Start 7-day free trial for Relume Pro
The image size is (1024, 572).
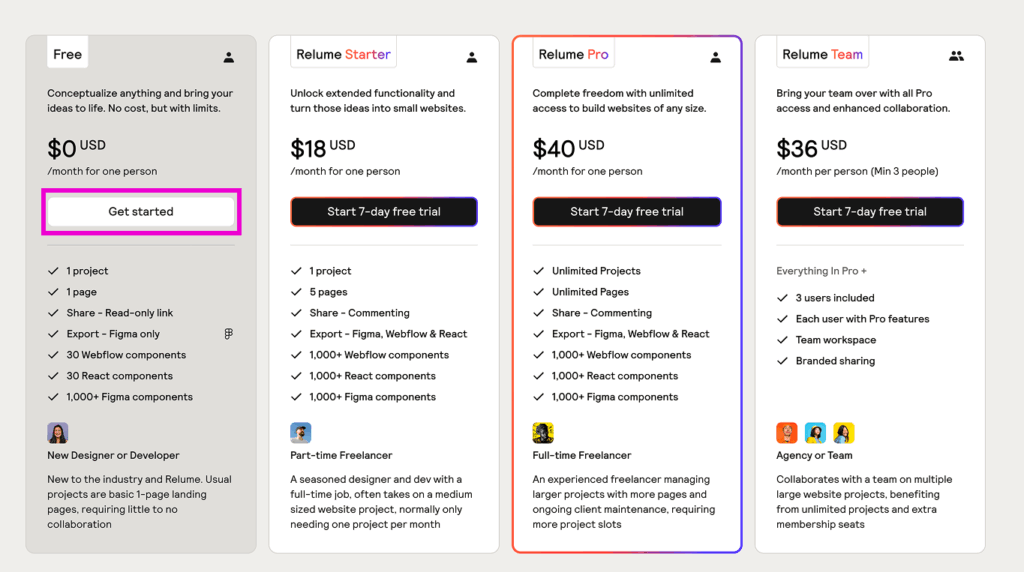[x=627, y=212]
